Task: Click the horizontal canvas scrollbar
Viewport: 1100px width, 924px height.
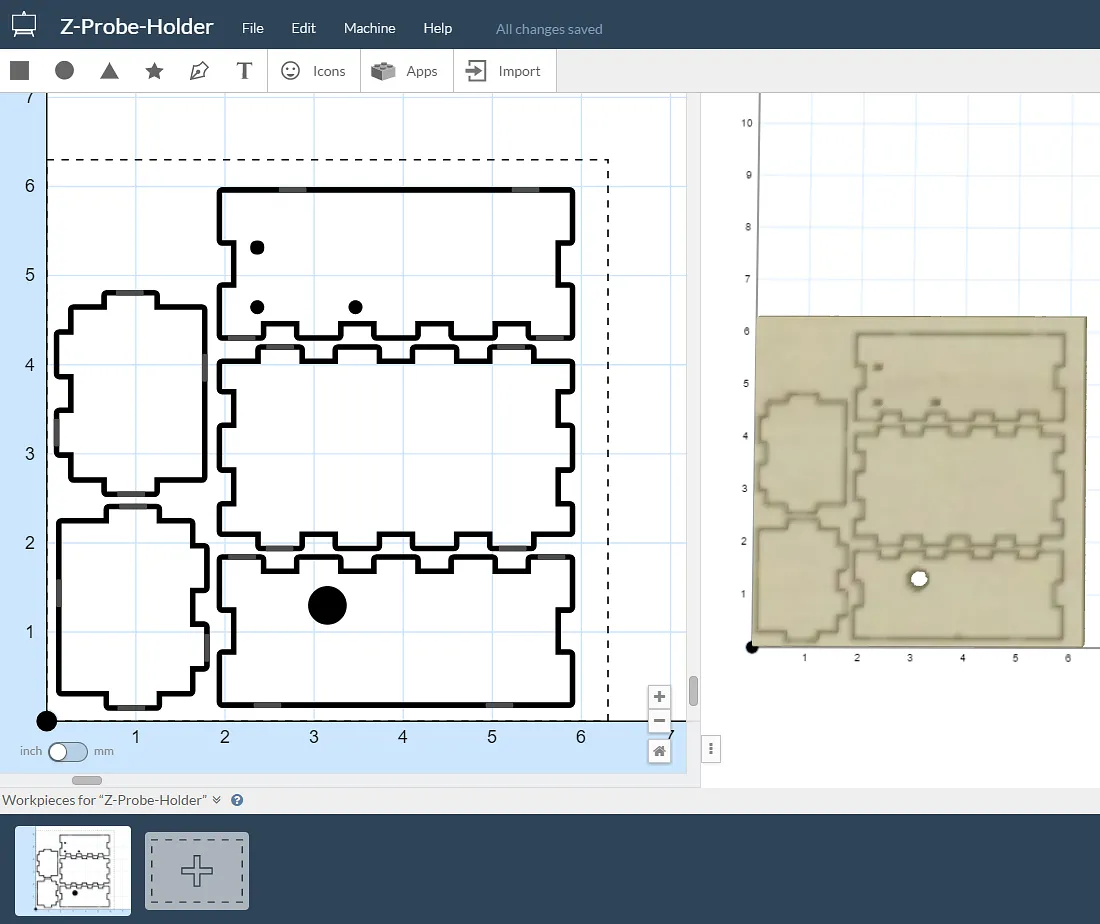Action: (x=87, y=780)
